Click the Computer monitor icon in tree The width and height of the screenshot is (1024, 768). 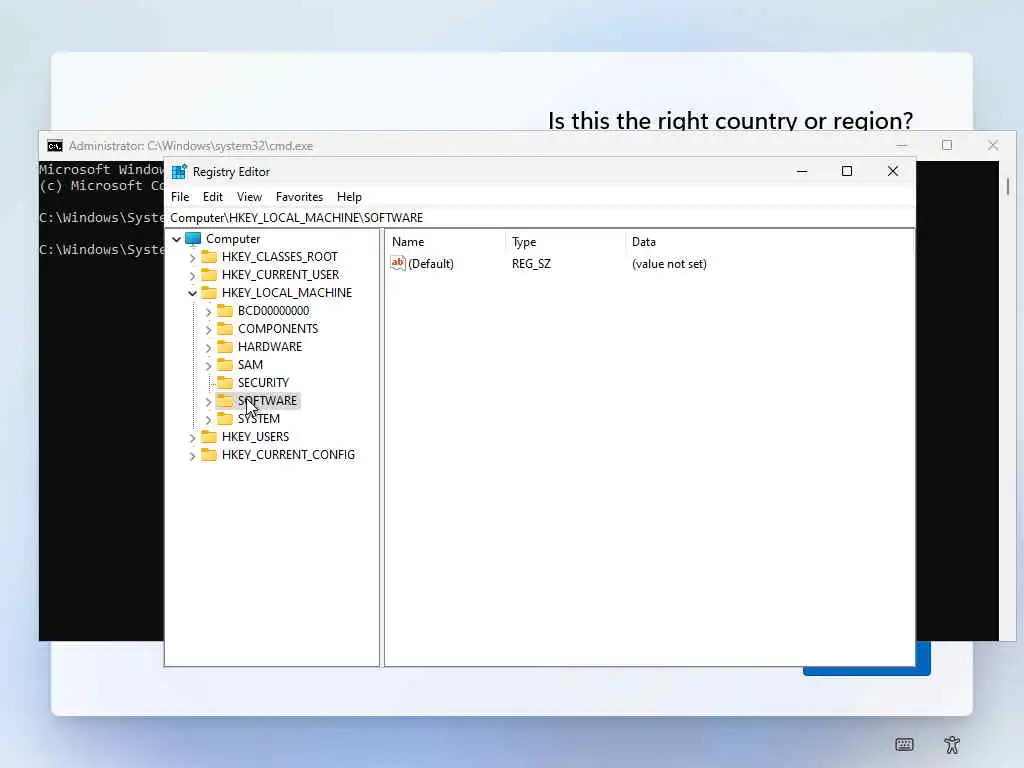click(x=193, y=238)
